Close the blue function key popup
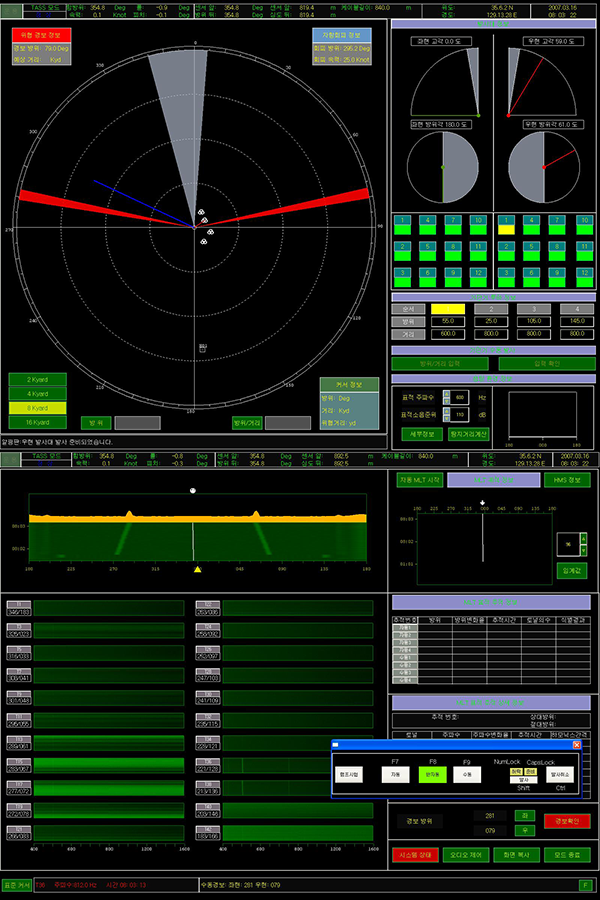 576,745
